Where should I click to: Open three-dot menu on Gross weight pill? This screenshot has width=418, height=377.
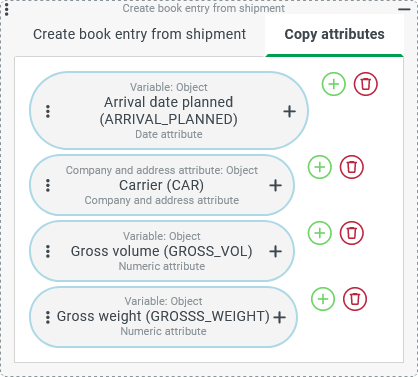(x=48, y=317)
